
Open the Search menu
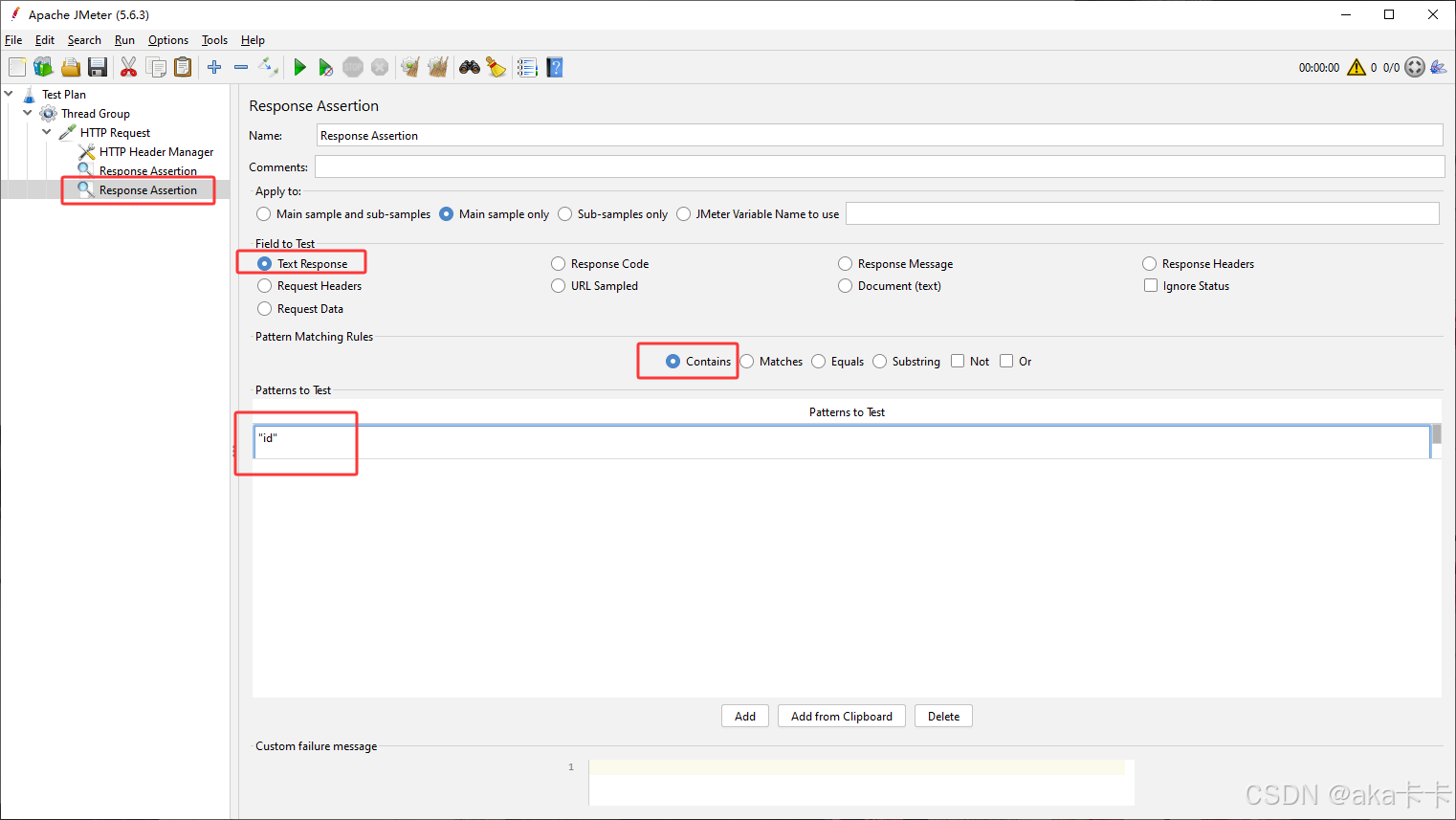[84, 40]
